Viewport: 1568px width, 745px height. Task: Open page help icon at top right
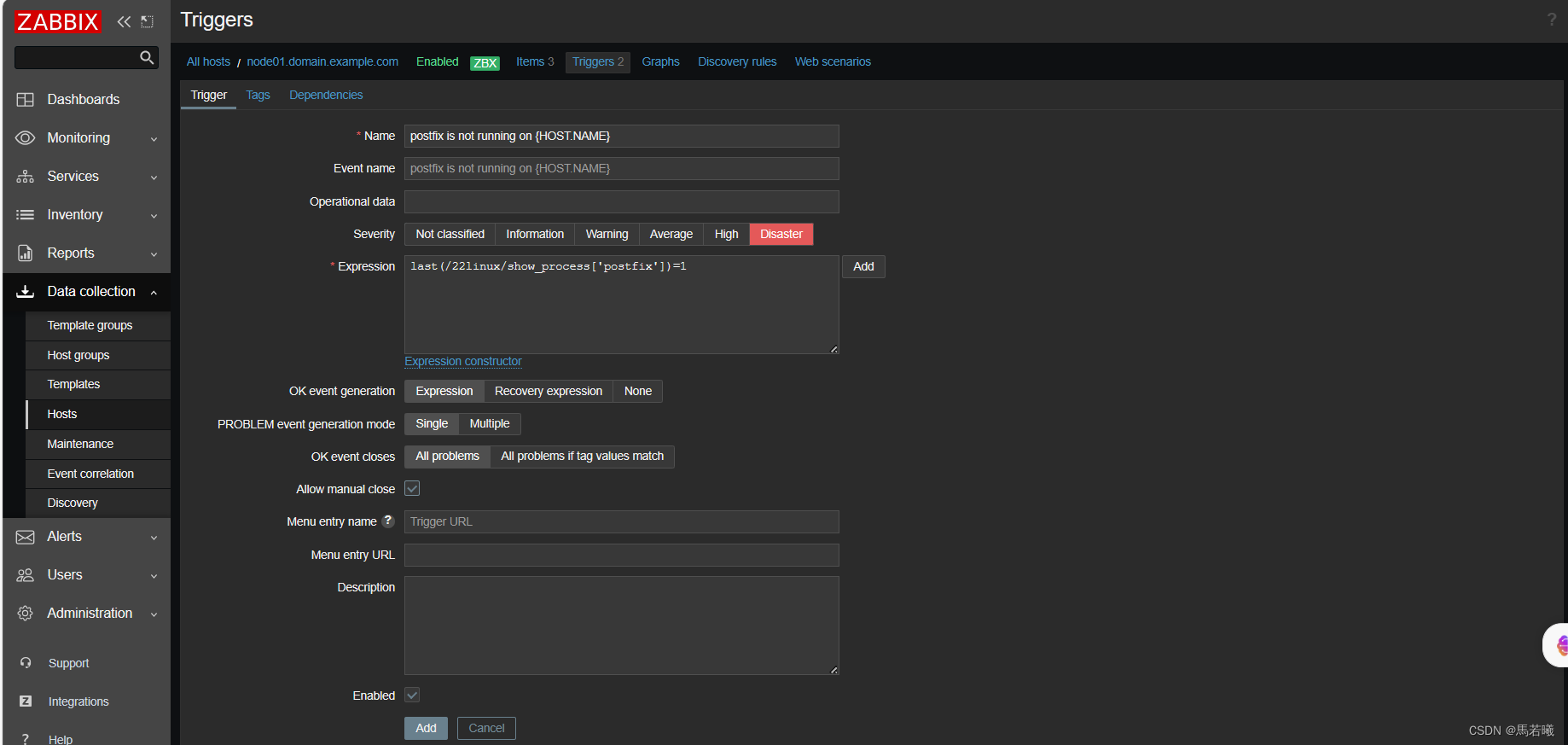[1551, 20]
